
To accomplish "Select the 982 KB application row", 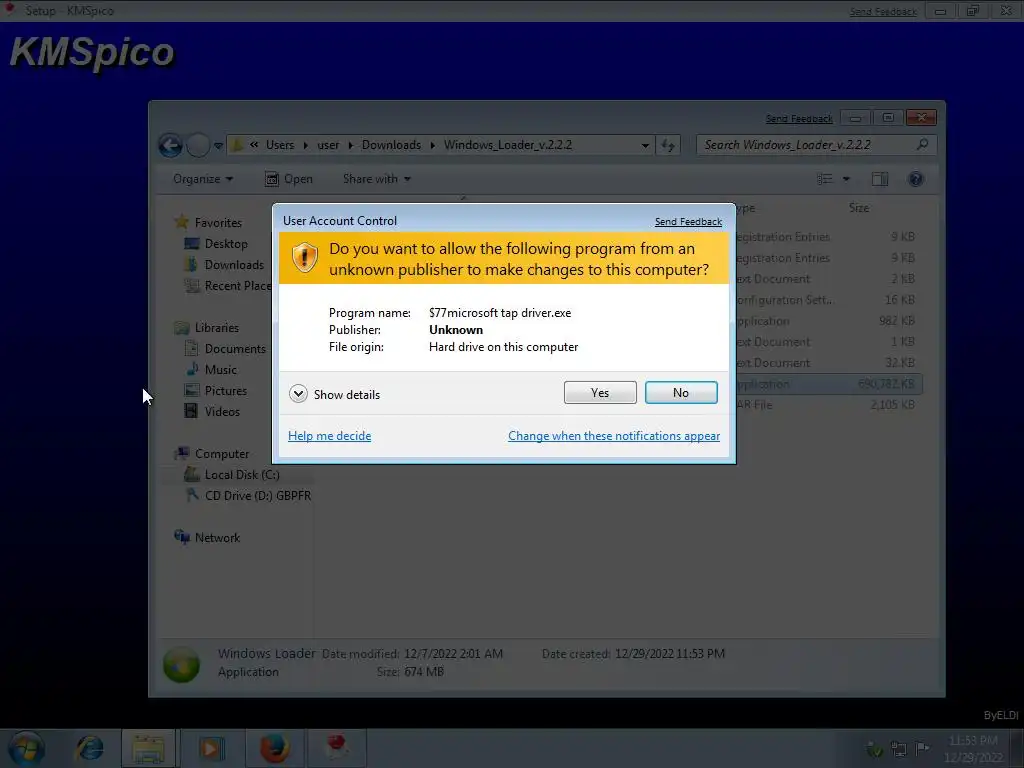I will tap(829, 321).
